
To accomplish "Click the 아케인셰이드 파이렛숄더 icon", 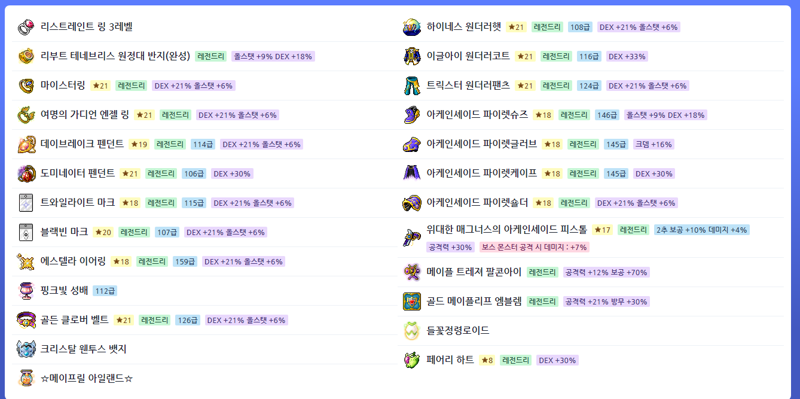I will click(412, 203).
